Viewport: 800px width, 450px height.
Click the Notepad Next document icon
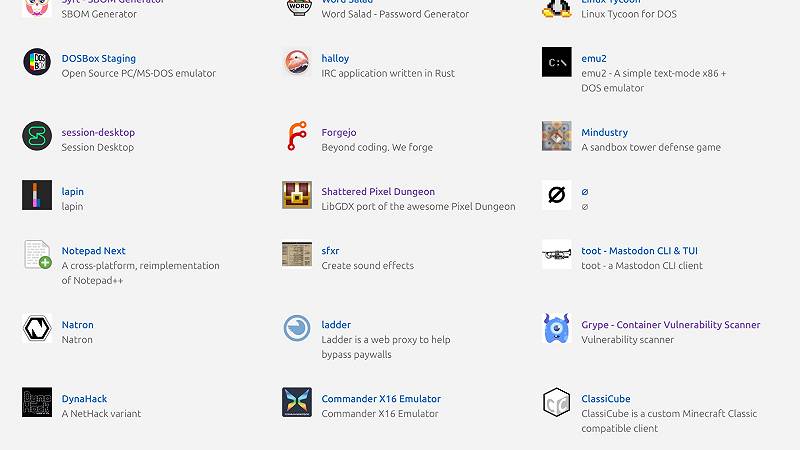[37, 254]
